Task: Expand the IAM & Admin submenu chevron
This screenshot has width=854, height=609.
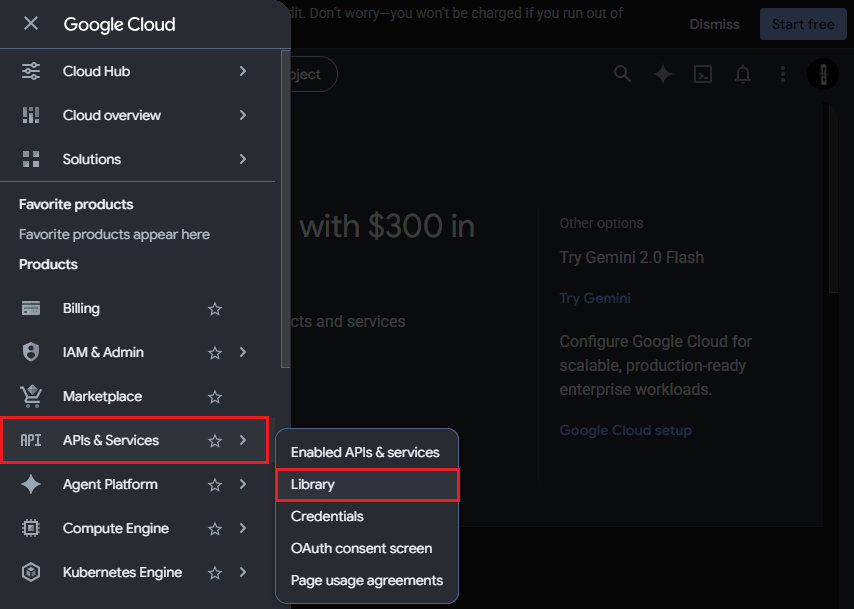Action: [x=243, y=352]
